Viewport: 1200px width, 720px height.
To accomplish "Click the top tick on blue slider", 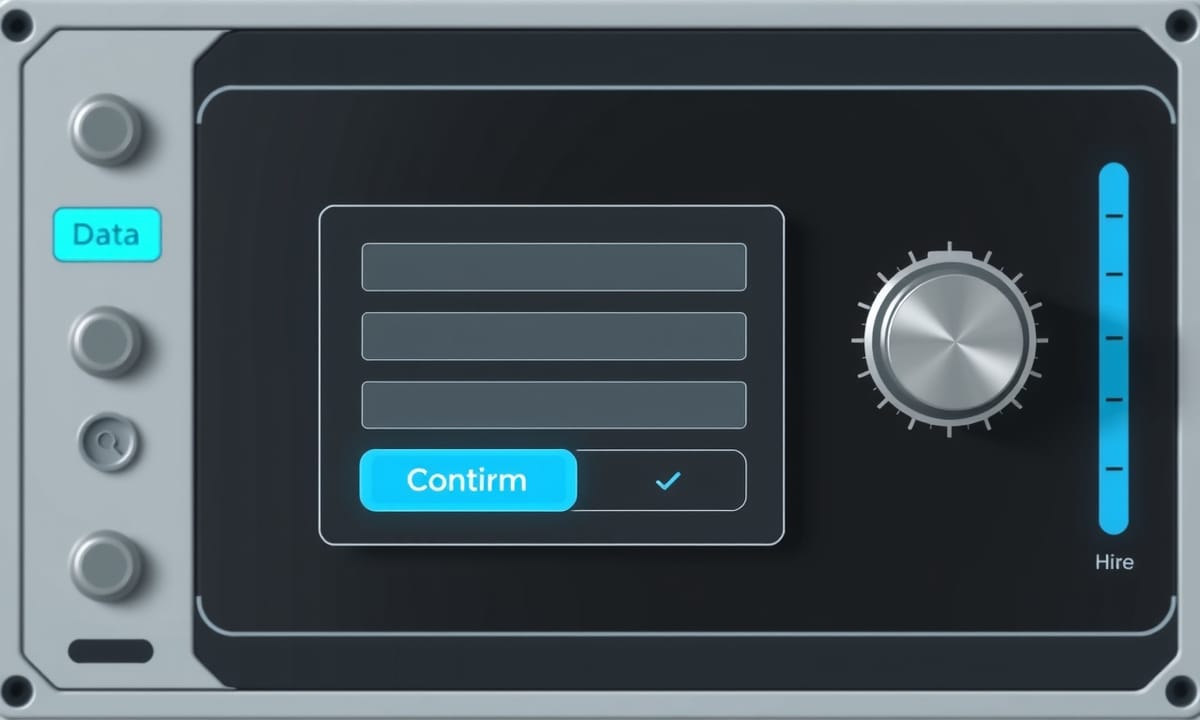I will pyautogui.click(x=1114, y=215).
